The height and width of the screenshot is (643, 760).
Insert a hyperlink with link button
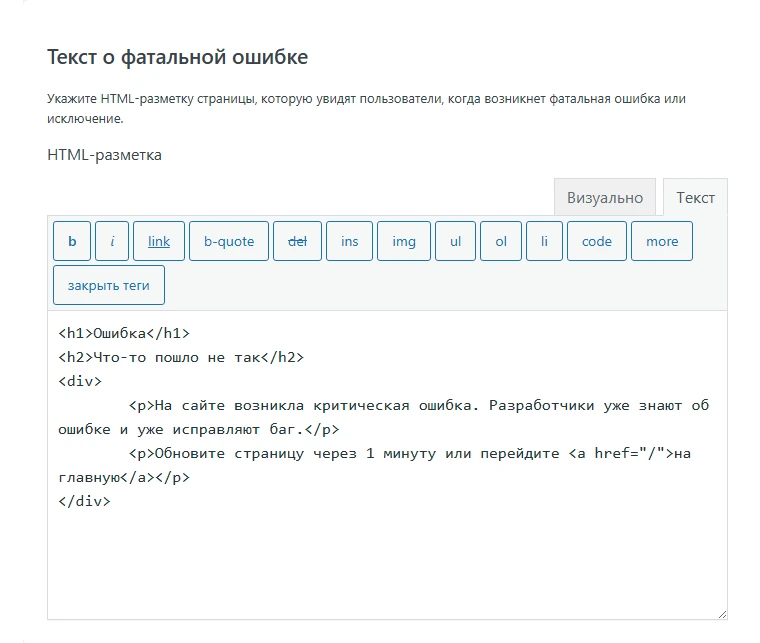coord(159,241)
